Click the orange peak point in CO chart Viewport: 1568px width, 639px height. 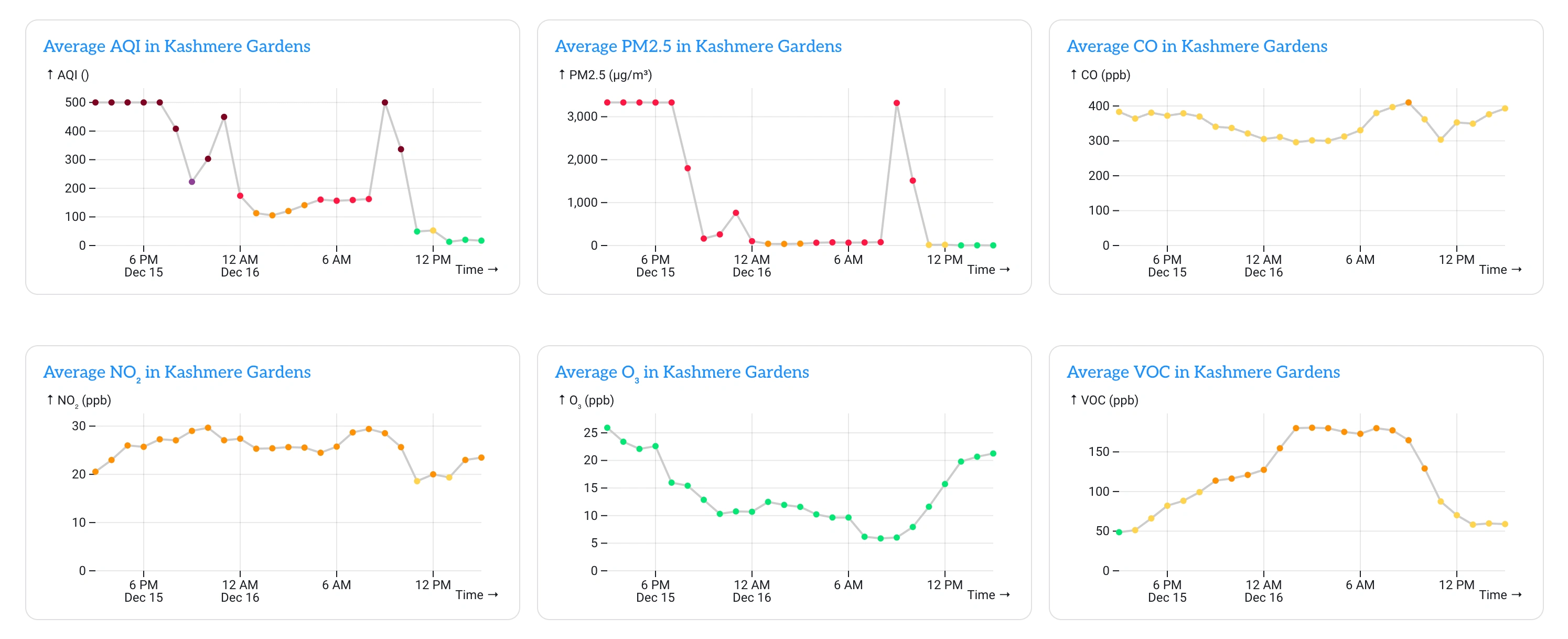click(x=1409, y=102)
